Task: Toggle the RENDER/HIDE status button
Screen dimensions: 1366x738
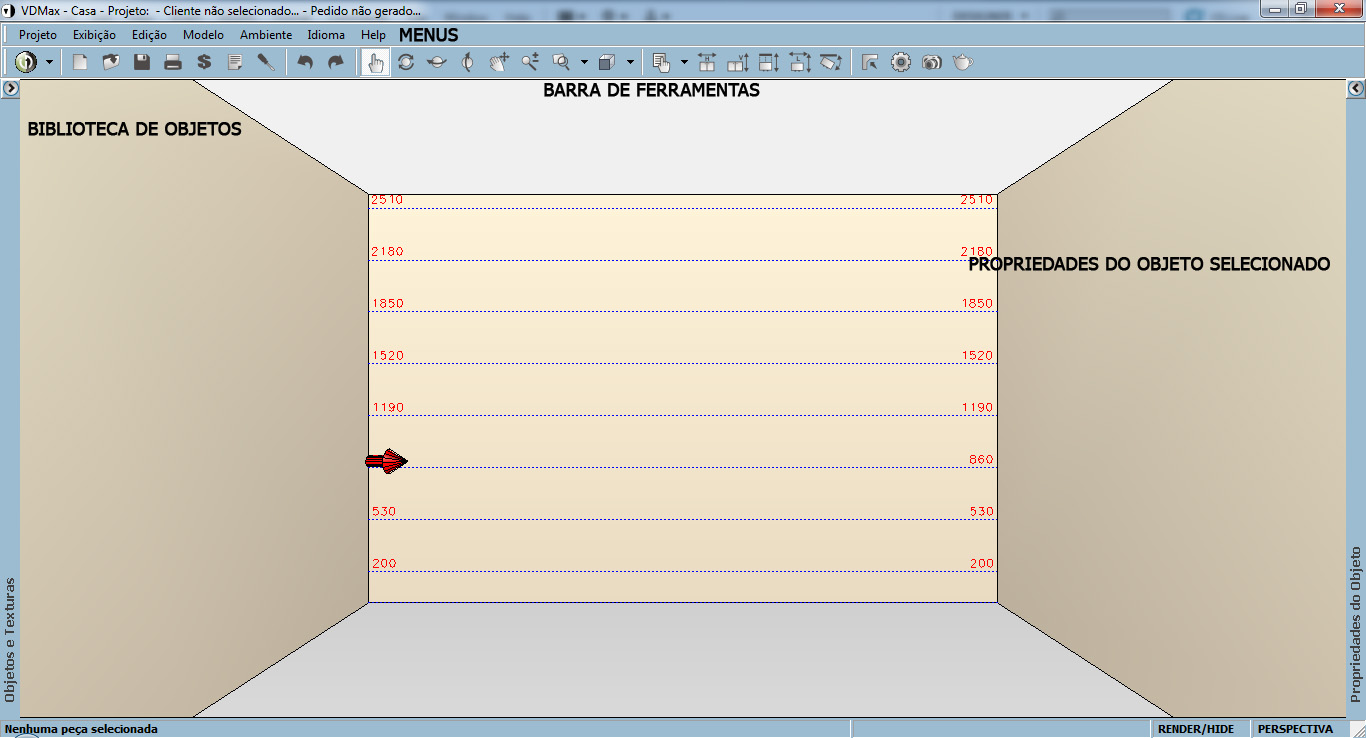Action: click(1196, 729)
